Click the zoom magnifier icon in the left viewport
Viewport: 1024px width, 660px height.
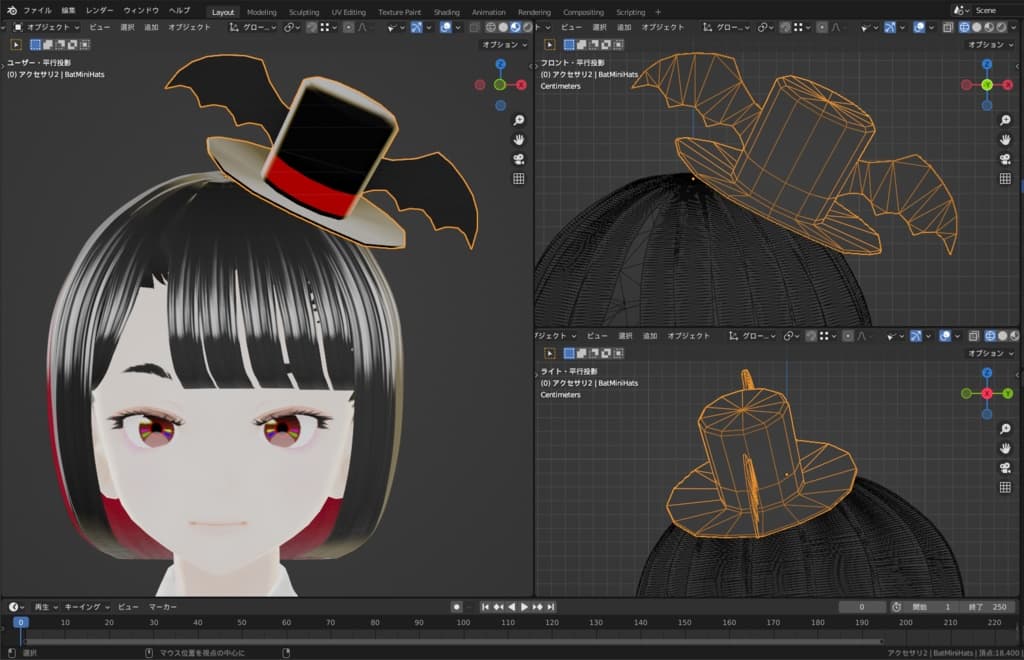(x=518, y=120)
